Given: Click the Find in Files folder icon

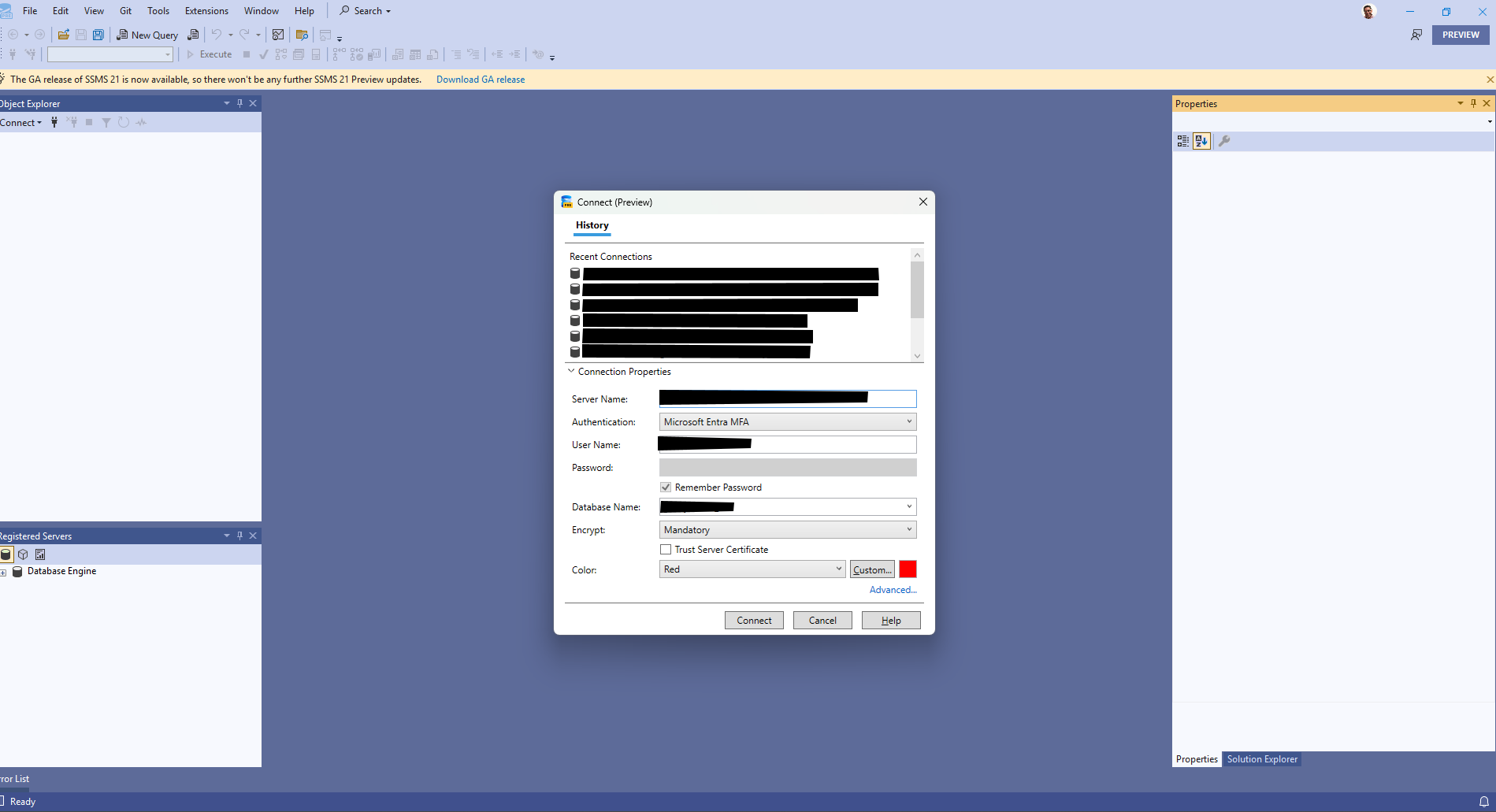Looking at the screenshot, I should point(302,35).
